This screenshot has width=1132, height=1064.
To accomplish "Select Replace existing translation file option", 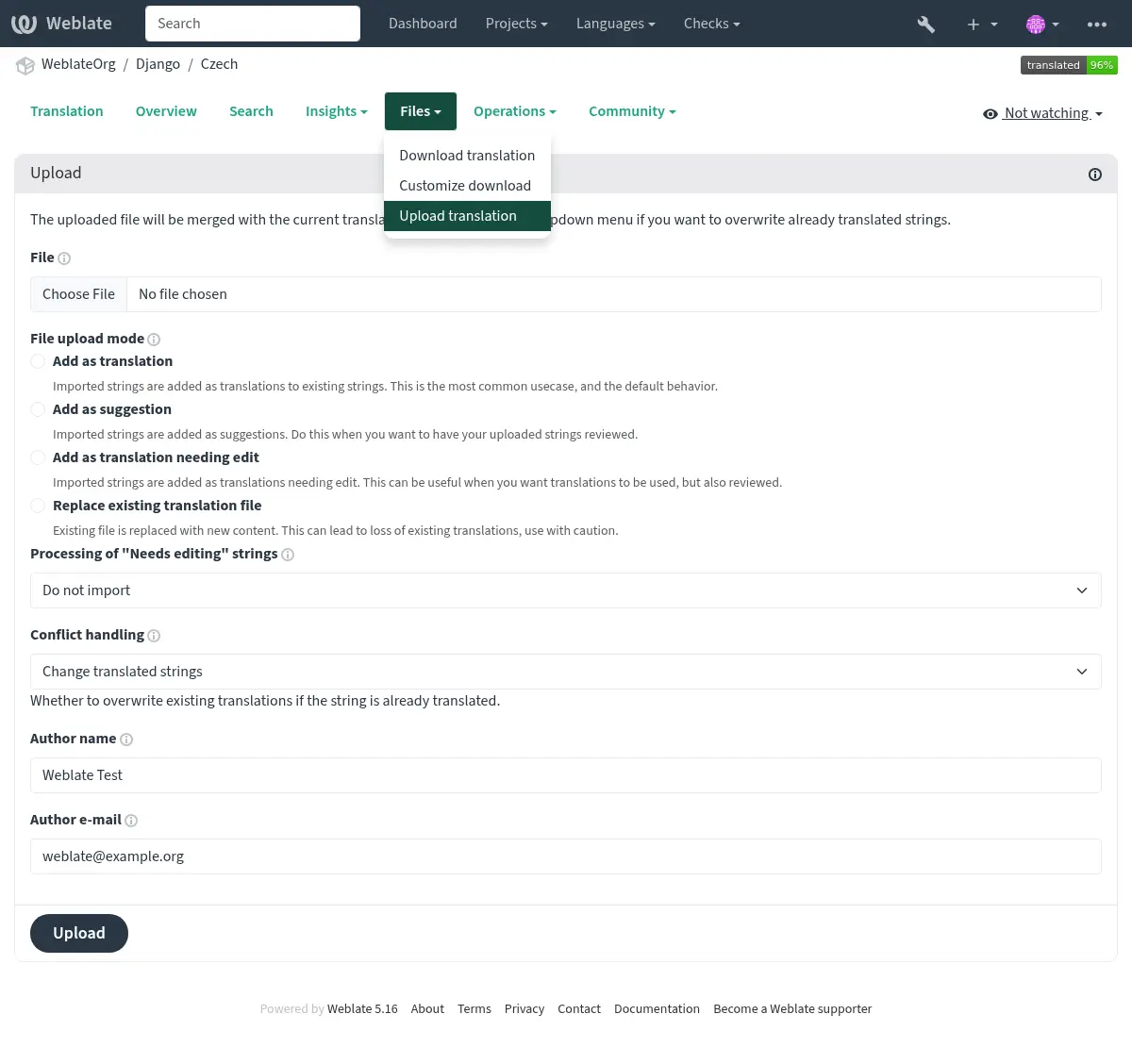I will (x=38, y=506).
